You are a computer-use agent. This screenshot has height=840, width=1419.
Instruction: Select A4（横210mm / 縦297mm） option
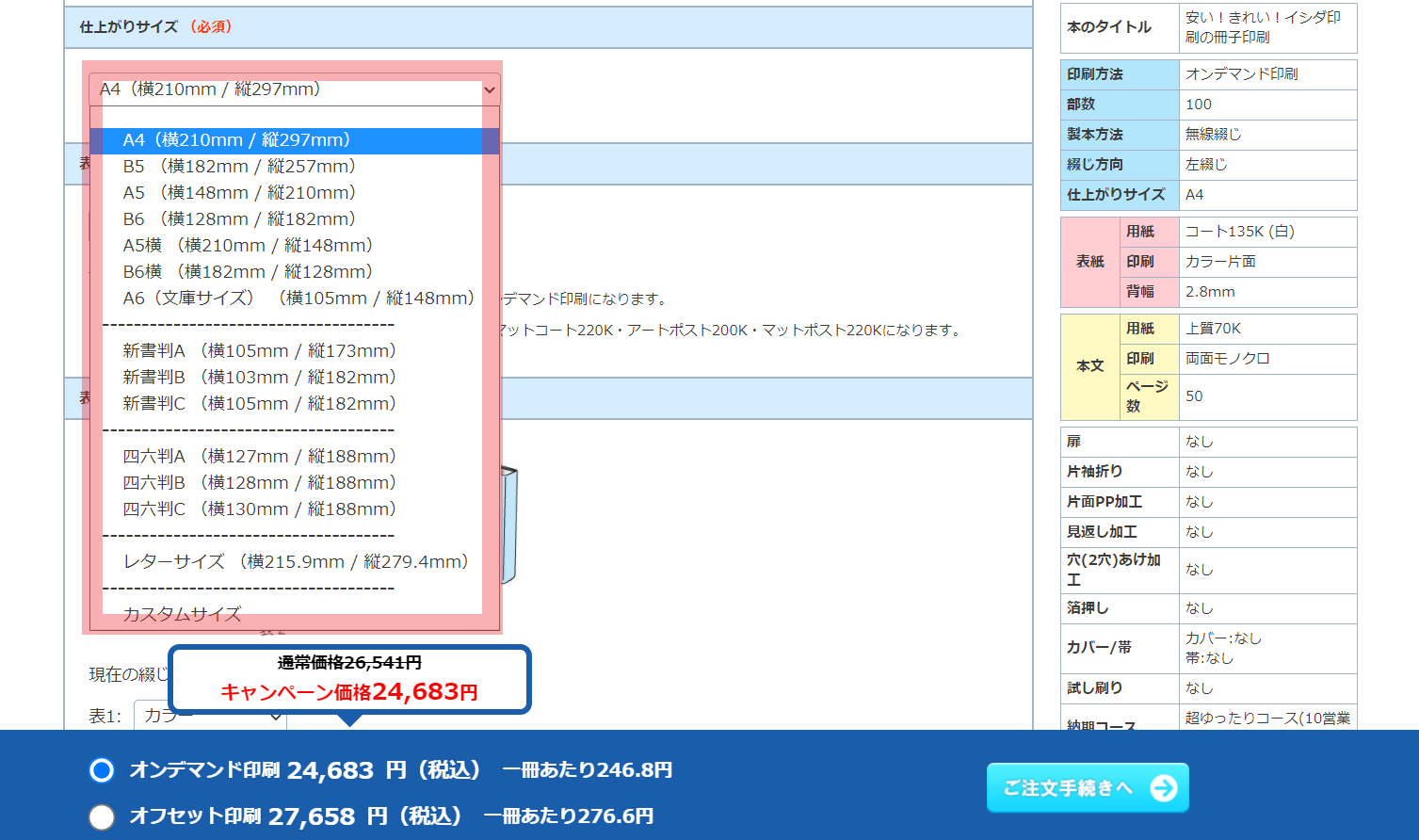coord(294,140)
